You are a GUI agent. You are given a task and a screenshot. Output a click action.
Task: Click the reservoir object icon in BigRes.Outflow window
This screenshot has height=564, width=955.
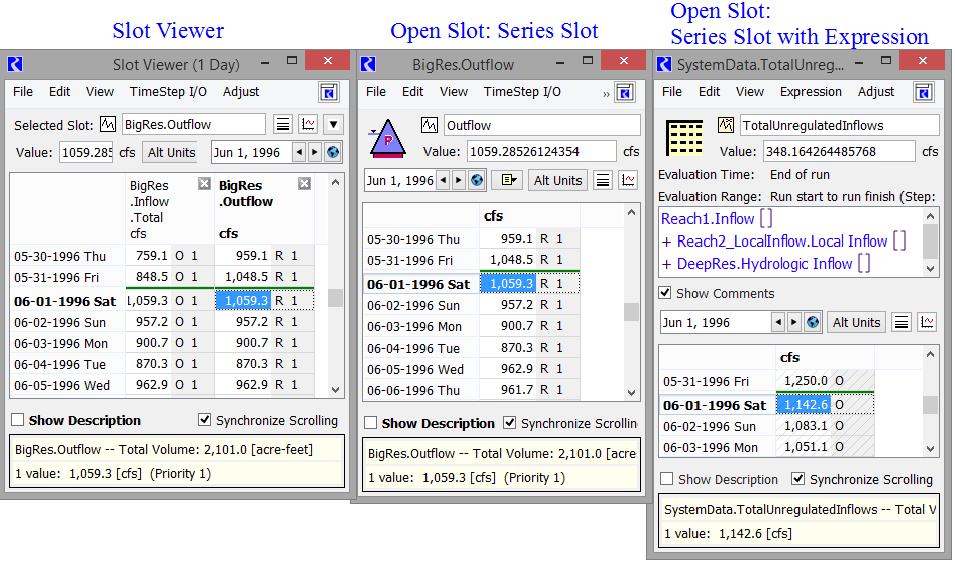385,140
